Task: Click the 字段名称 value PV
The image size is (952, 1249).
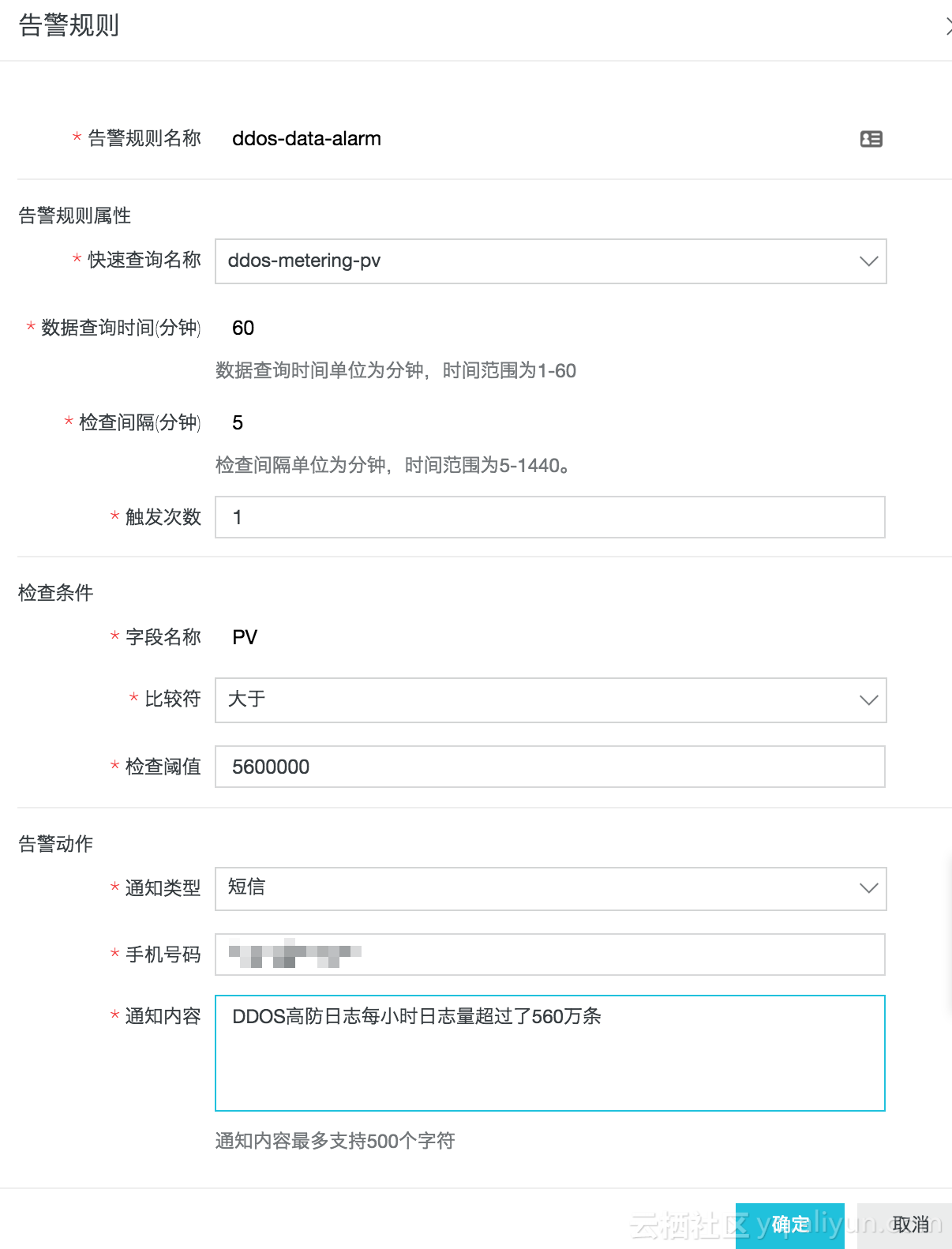Action: (245, 637)
